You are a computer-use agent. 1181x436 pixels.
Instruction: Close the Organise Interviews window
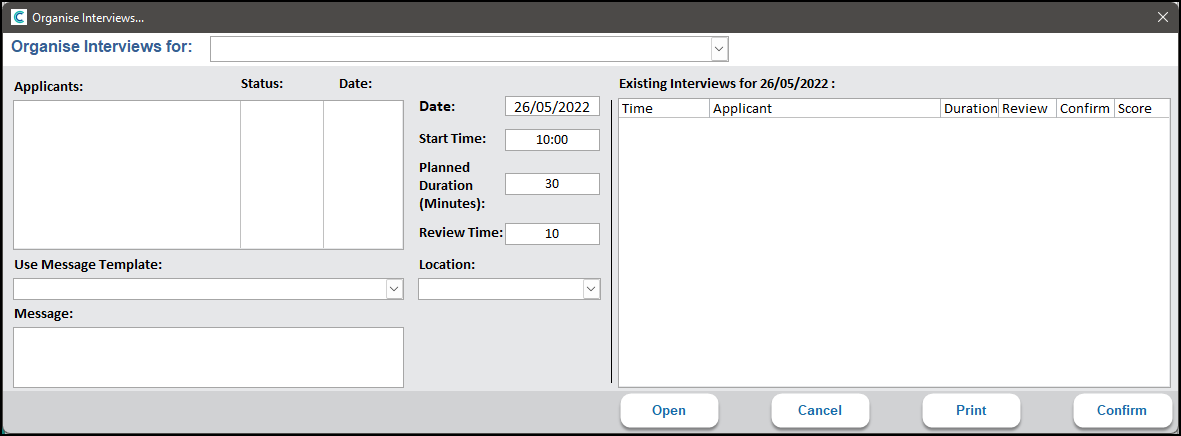[x=1162, y=17]
